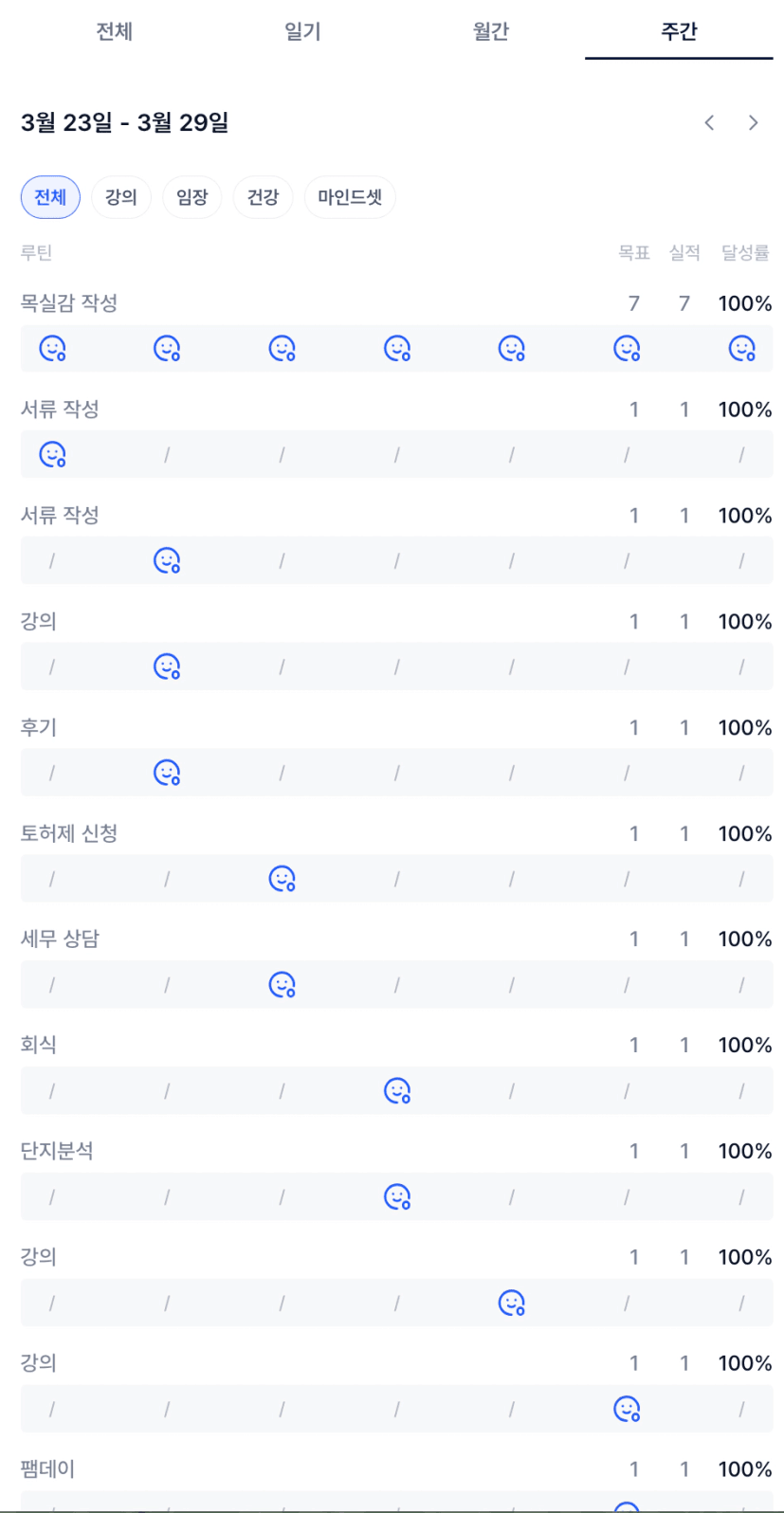This screenshot has width=784, height=1513.
Task: Click the 3월 23일 - 3월 29일 date range
Action: (124, 122)
